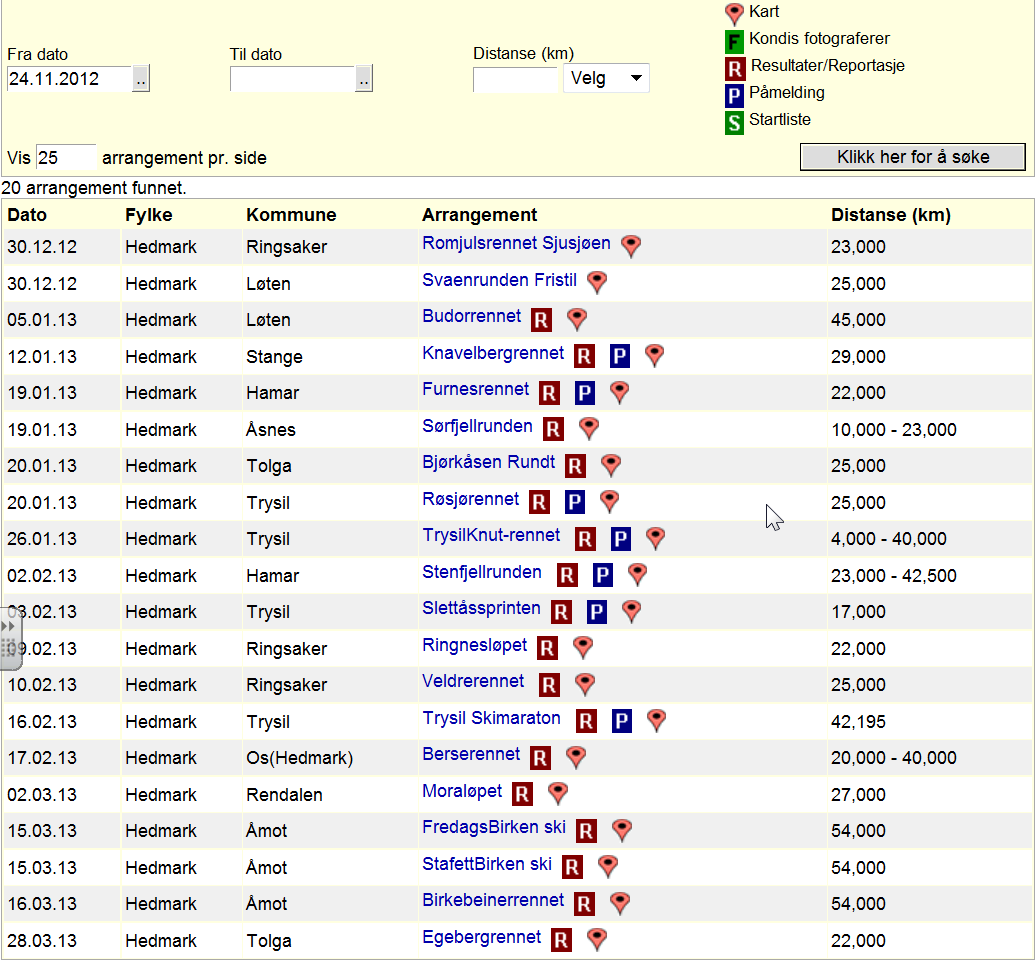This screenshot has height=961, width=1036.
Task: Open the Sørfjellrunden event link
Action: click(x=477, y=426)
